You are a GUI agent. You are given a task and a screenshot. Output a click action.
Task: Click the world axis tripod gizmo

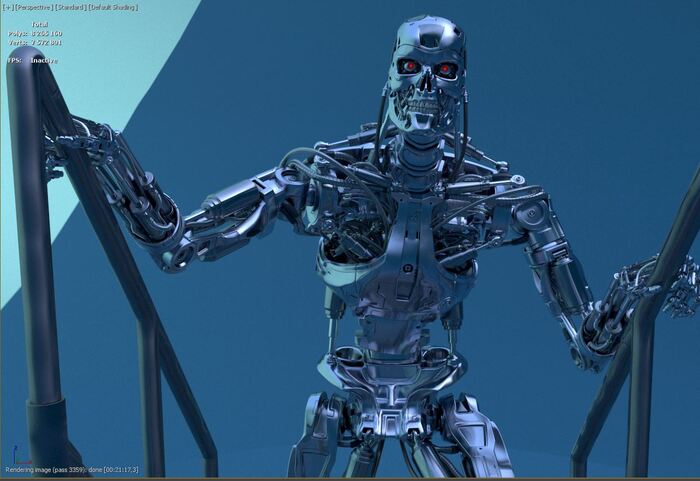pyautogui.click(x=20, y=455)
